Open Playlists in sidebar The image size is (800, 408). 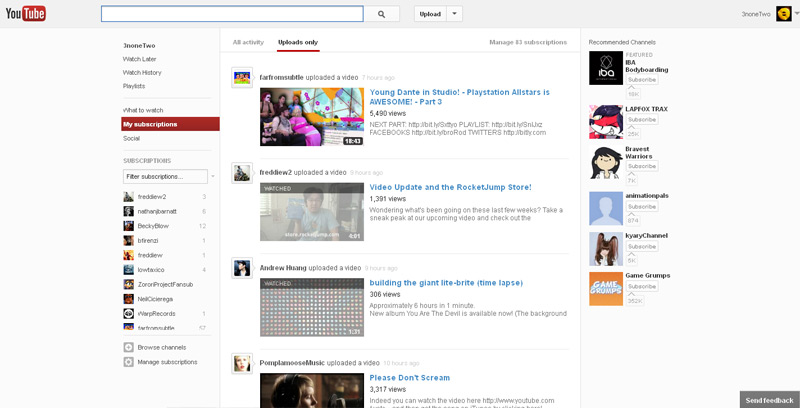pos(134,86)
